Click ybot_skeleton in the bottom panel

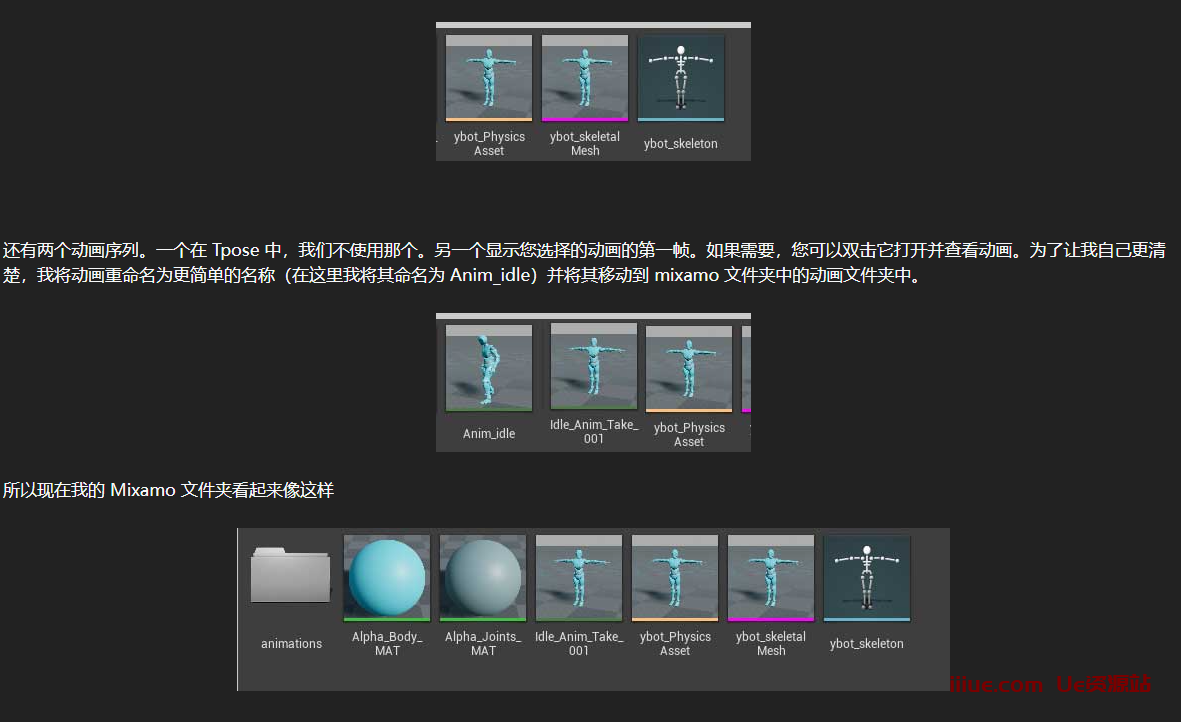pos(867,578)
